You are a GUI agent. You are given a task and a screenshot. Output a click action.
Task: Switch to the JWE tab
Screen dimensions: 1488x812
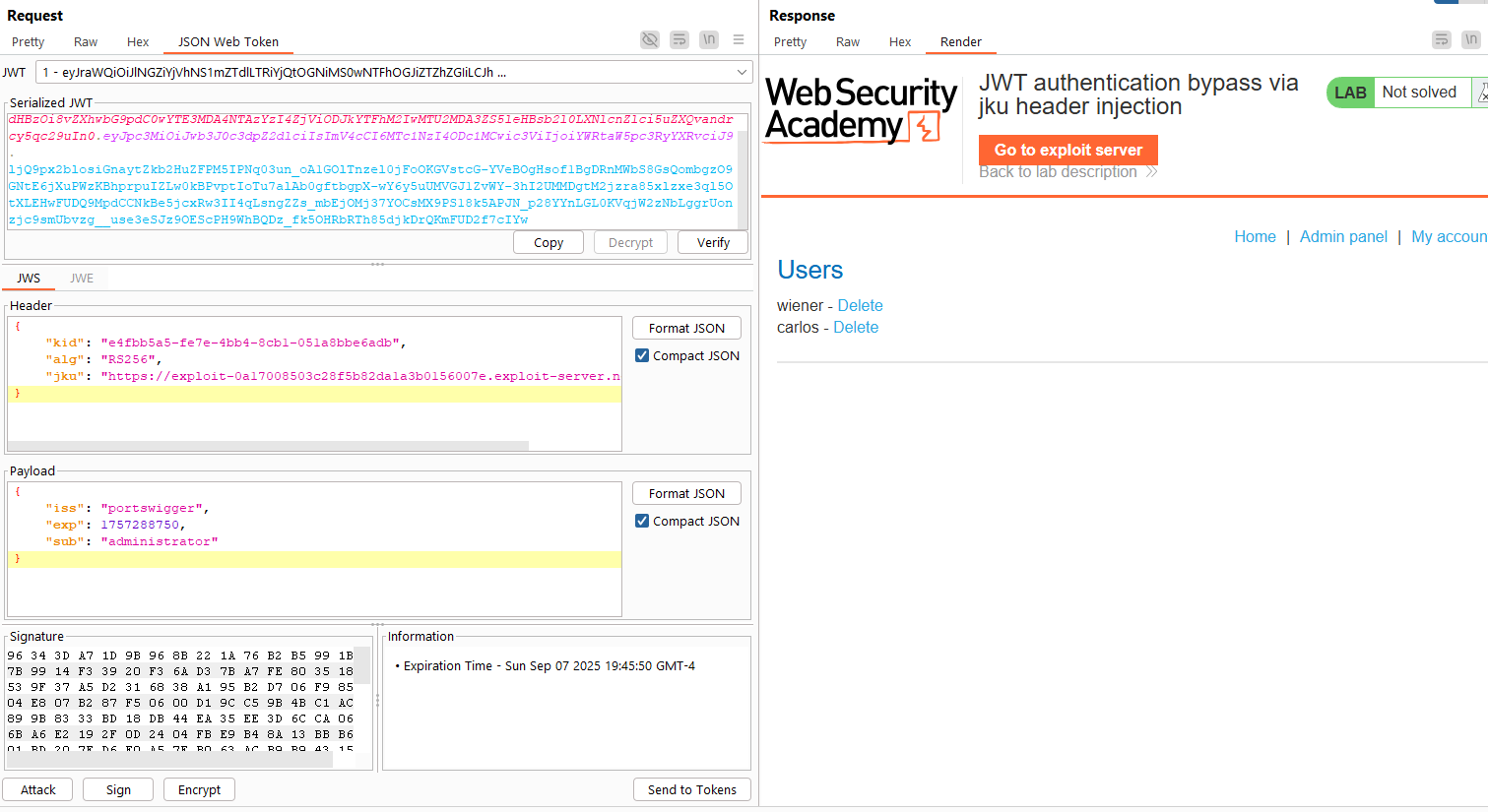pos(82,279)
